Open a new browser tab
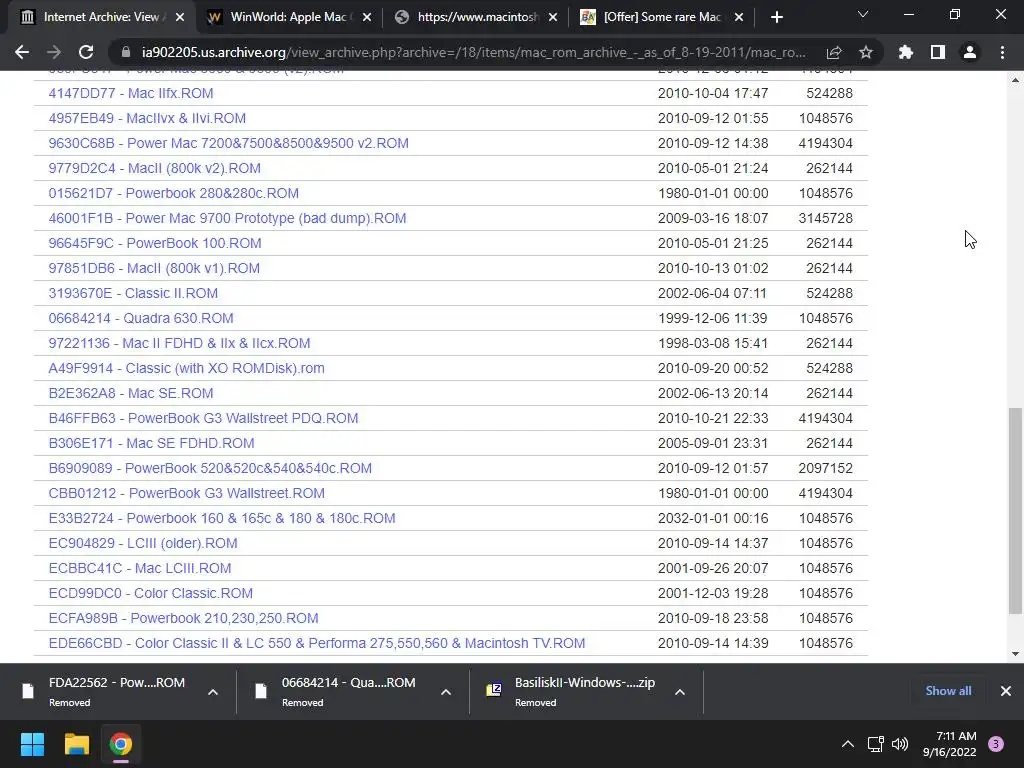1024x768 pixels. point(776,18)
